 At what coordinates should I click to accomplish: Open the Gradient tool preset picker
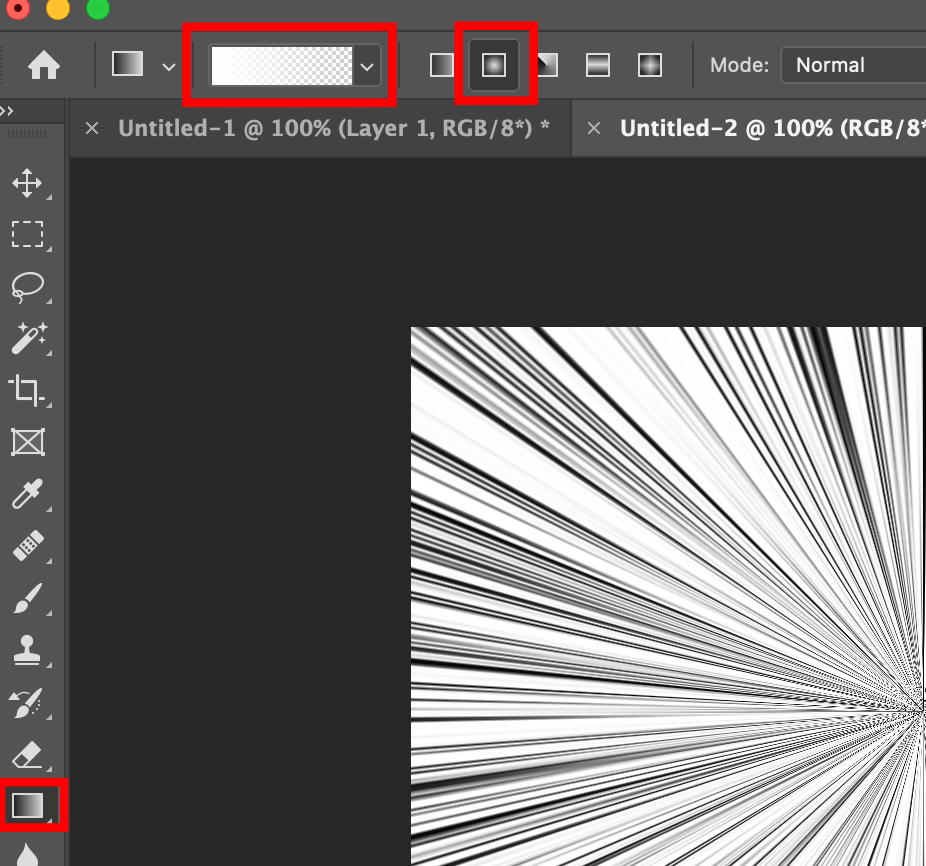169,67
